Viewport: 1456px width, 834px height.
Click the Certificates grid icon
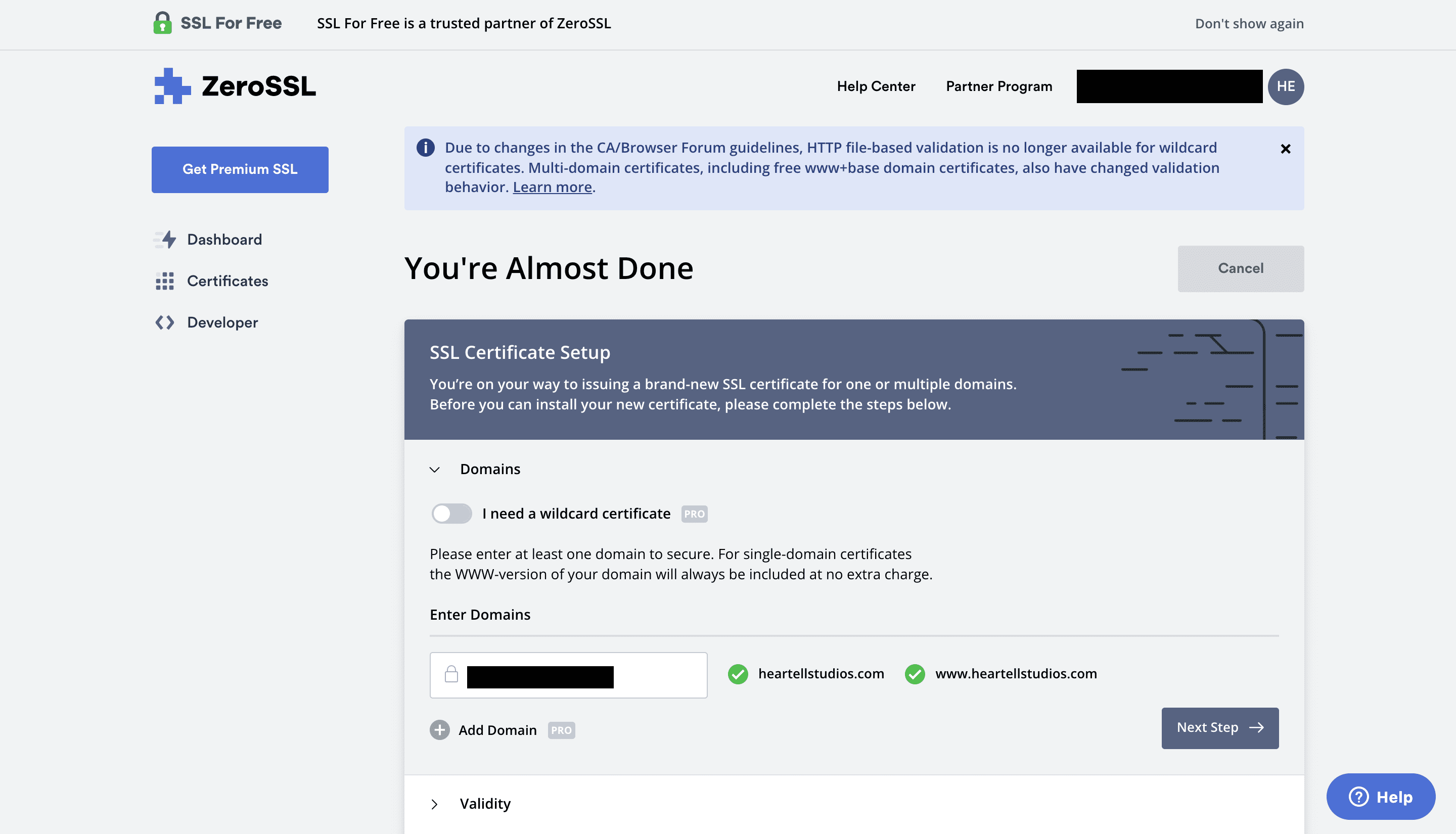(165, 281)
